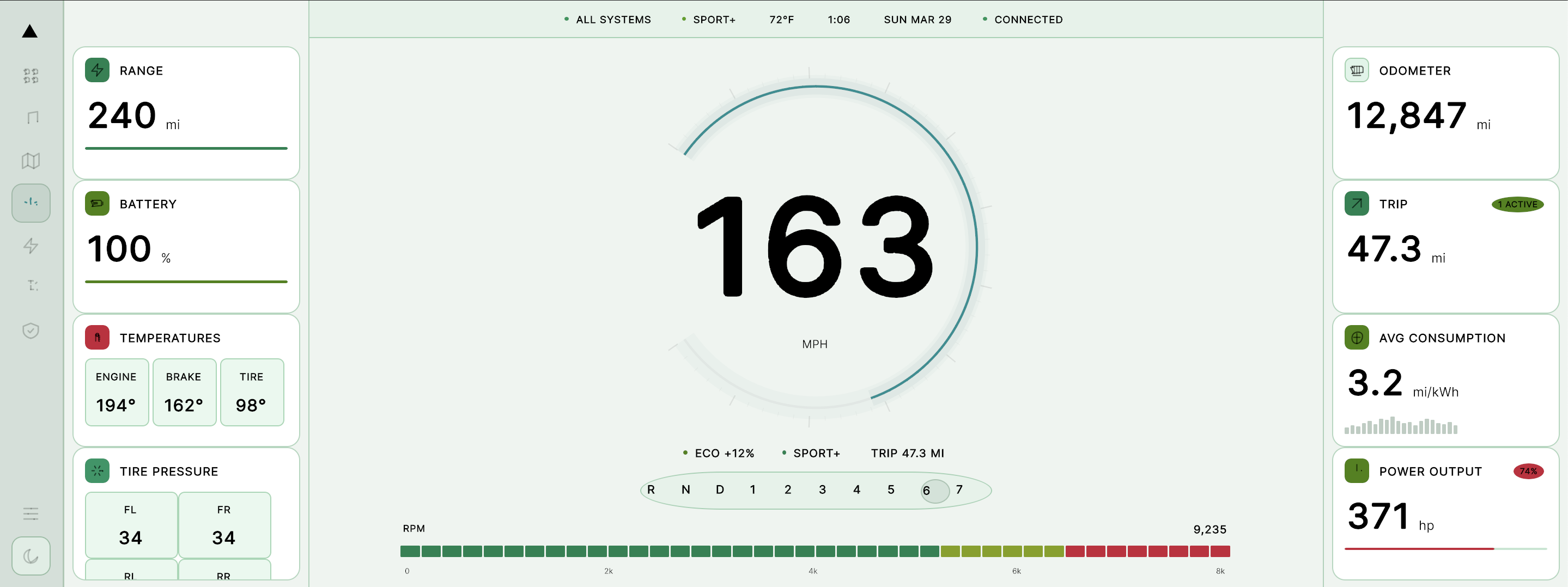Click the FL tire pressure reading
This screenshot has height=587, width=1568.
130,524
